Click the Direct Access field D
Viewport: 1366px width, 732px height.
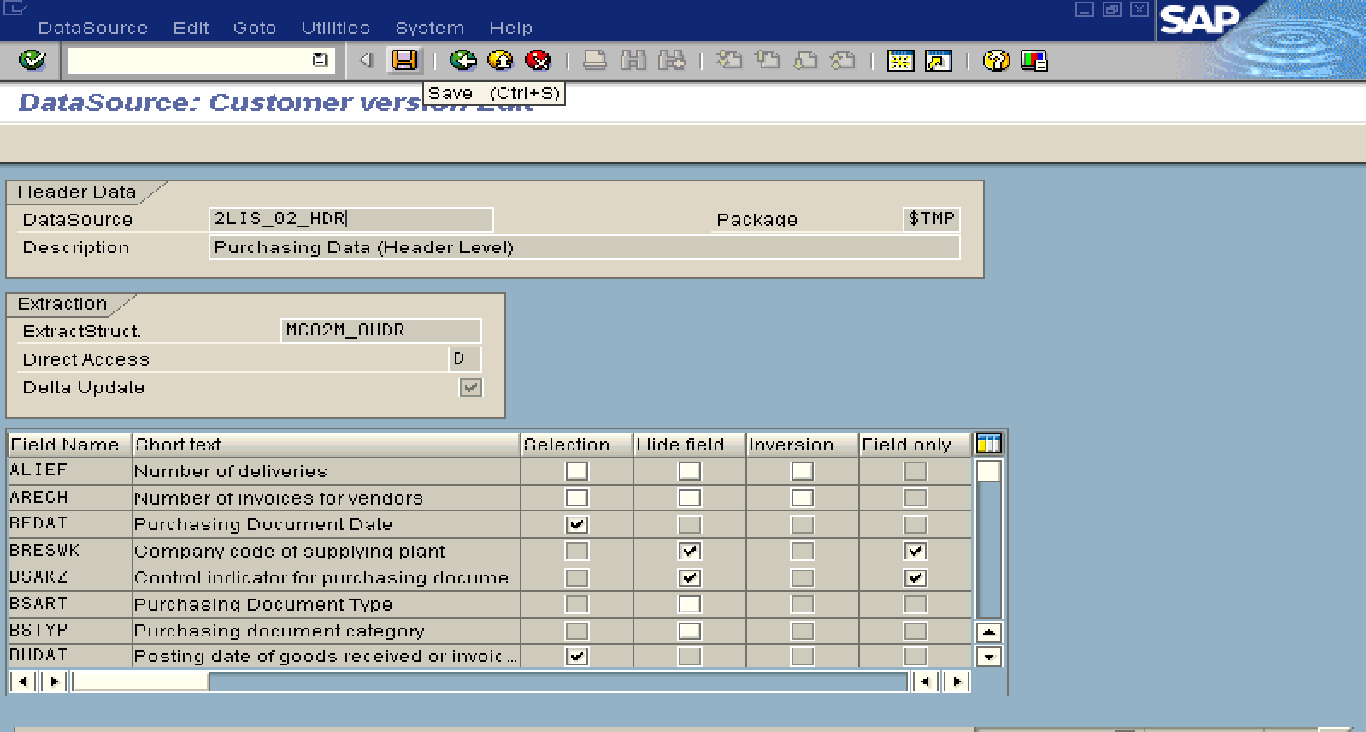pyautogui.click(x=465, y=359)
